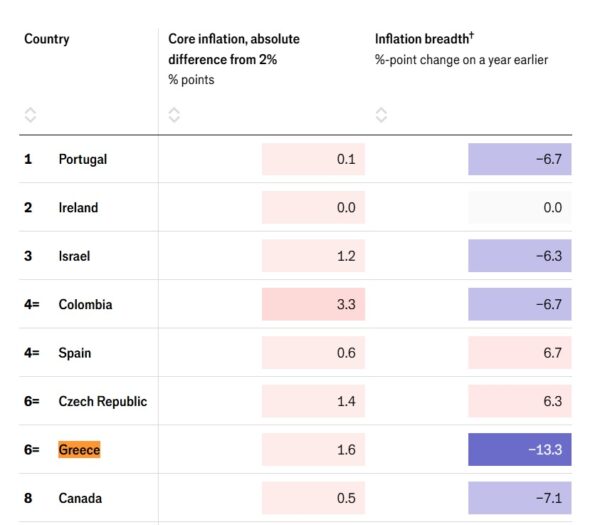
Task: Select the highlighted Greece country name
Action: click(x=79, y=450)
